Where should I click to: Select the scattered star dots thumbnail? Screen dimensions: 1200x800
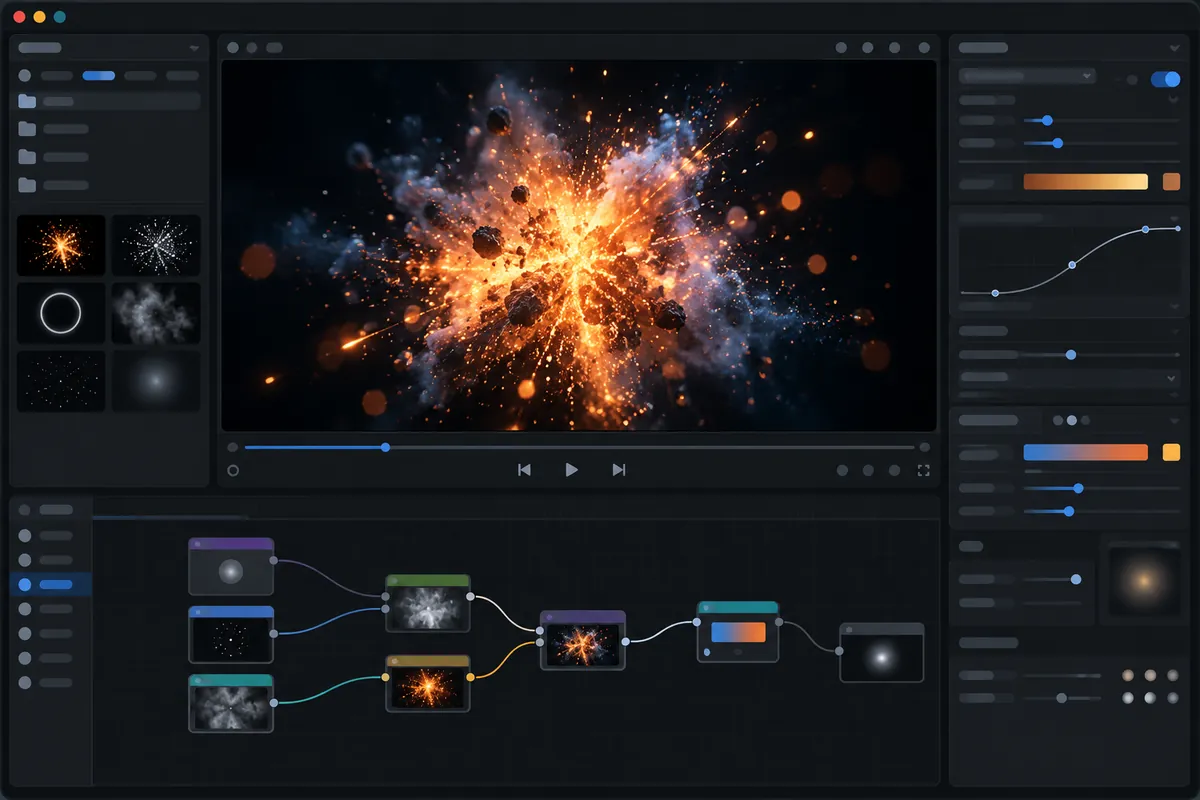[x=61, y=380]
